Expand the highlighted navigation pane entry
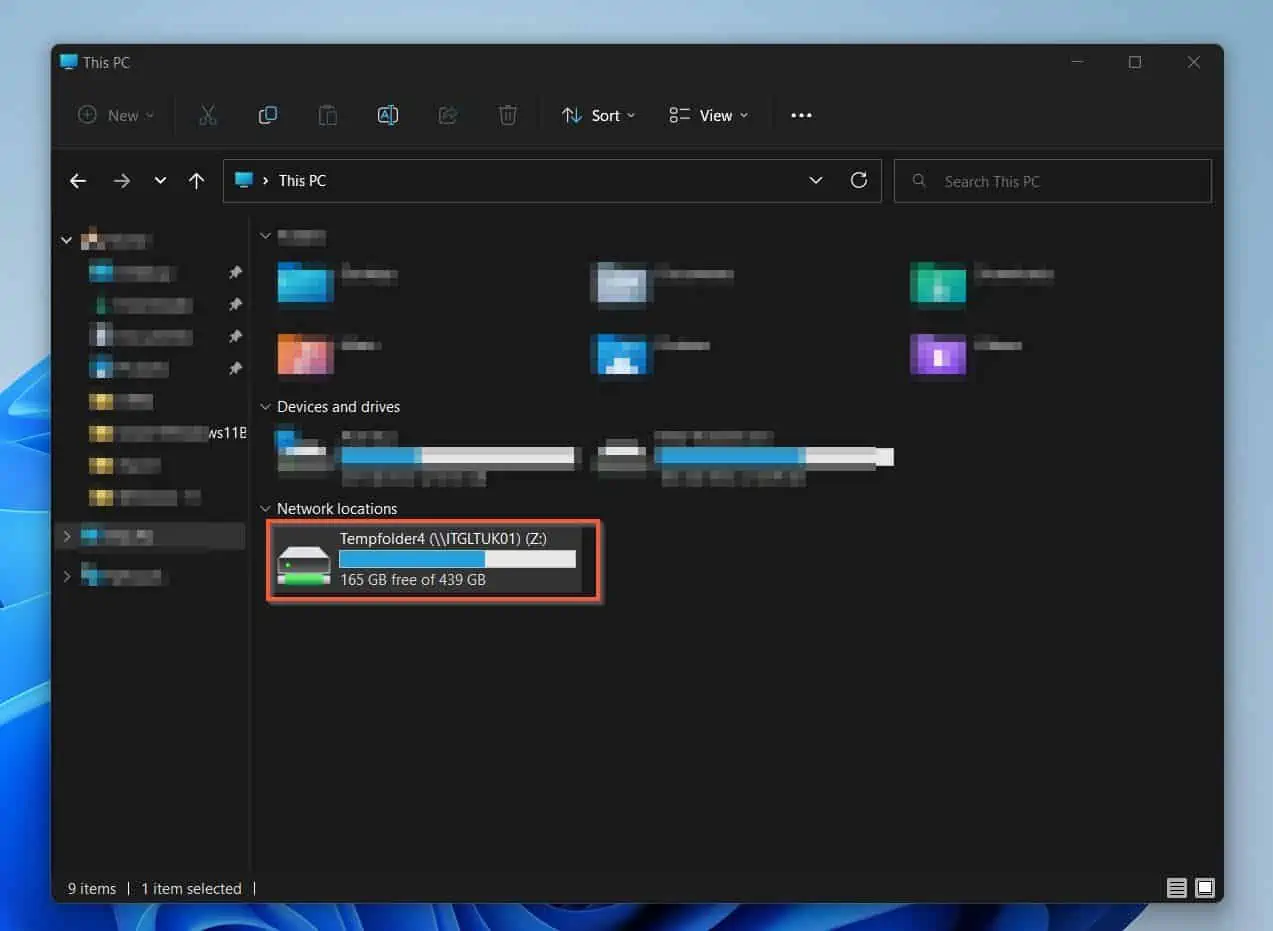Screen dimensions: 1273x931 pos(67,537)
